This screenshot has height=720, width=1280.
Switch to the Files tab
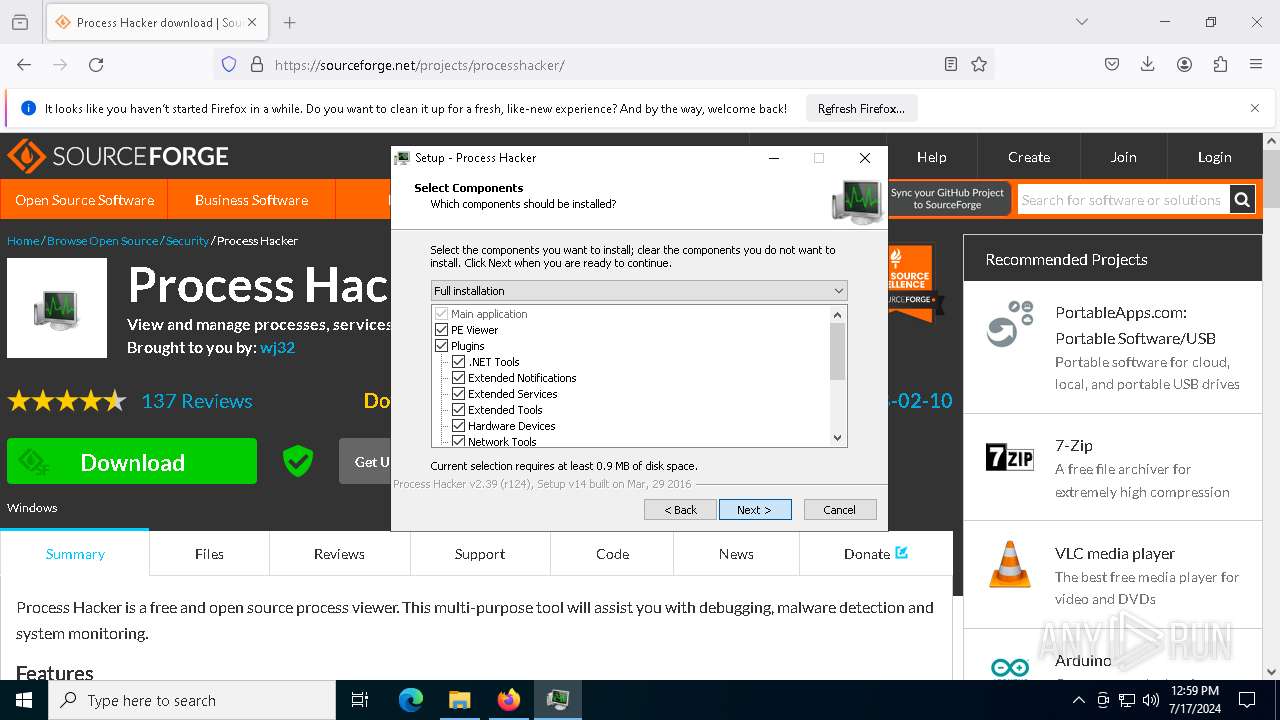click(209, 553)
